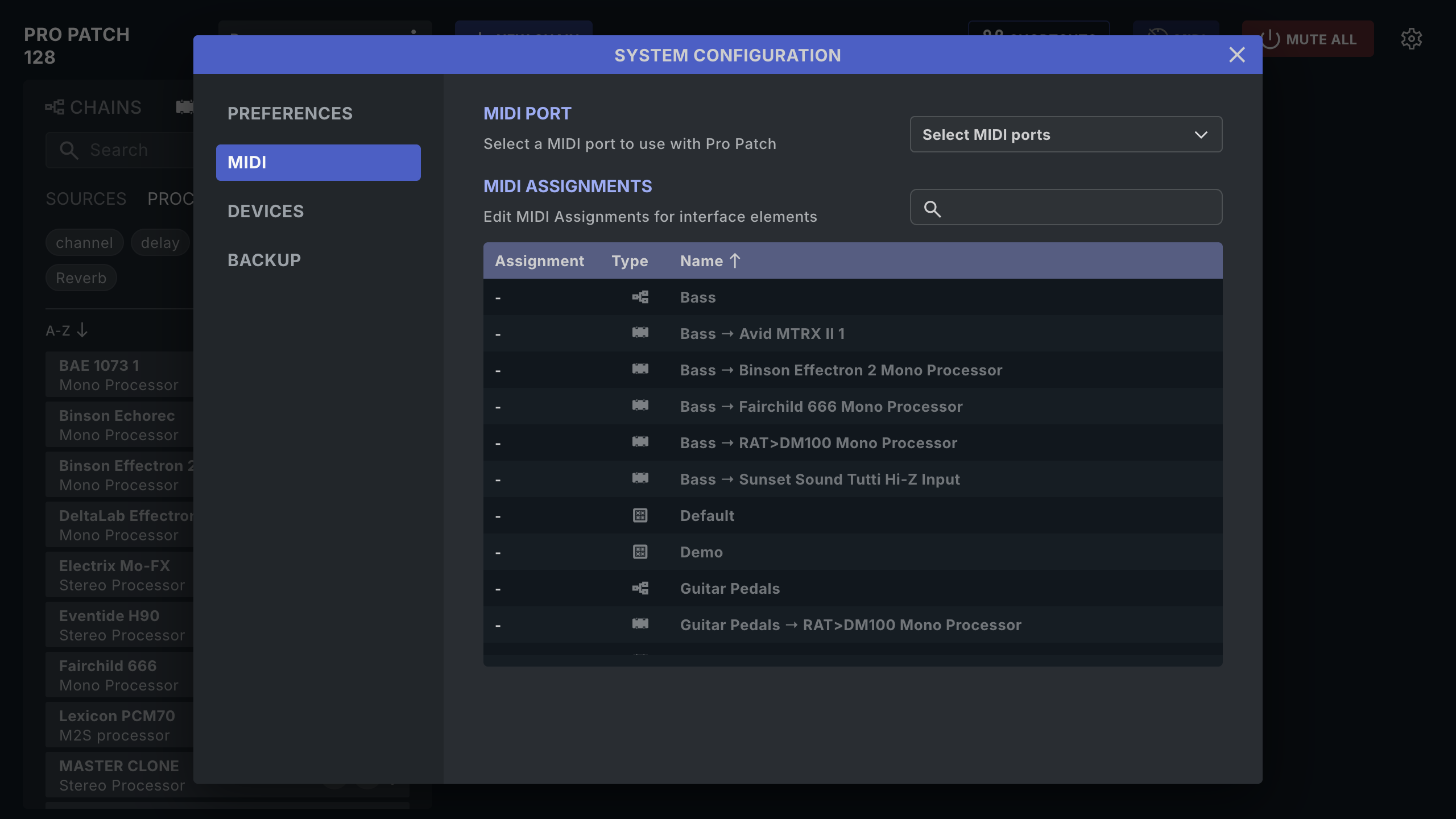This screenshot has height=819, width=1456.
Task: Click device icon for Bass → Fairchild 666
Action: coord(640,406)
